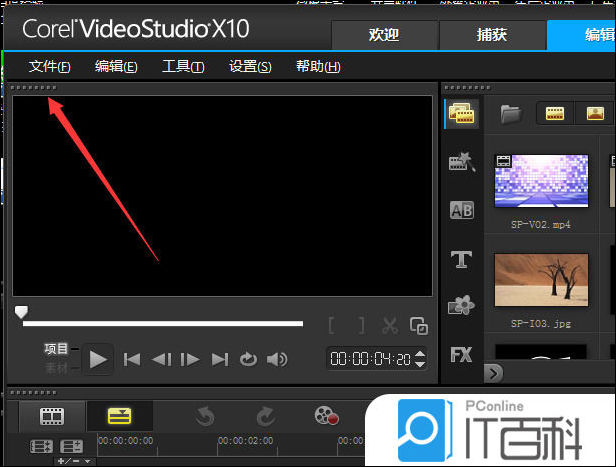Jump to the end of project
This screenshot has width=616, height=467.
(x=220, y=359)
